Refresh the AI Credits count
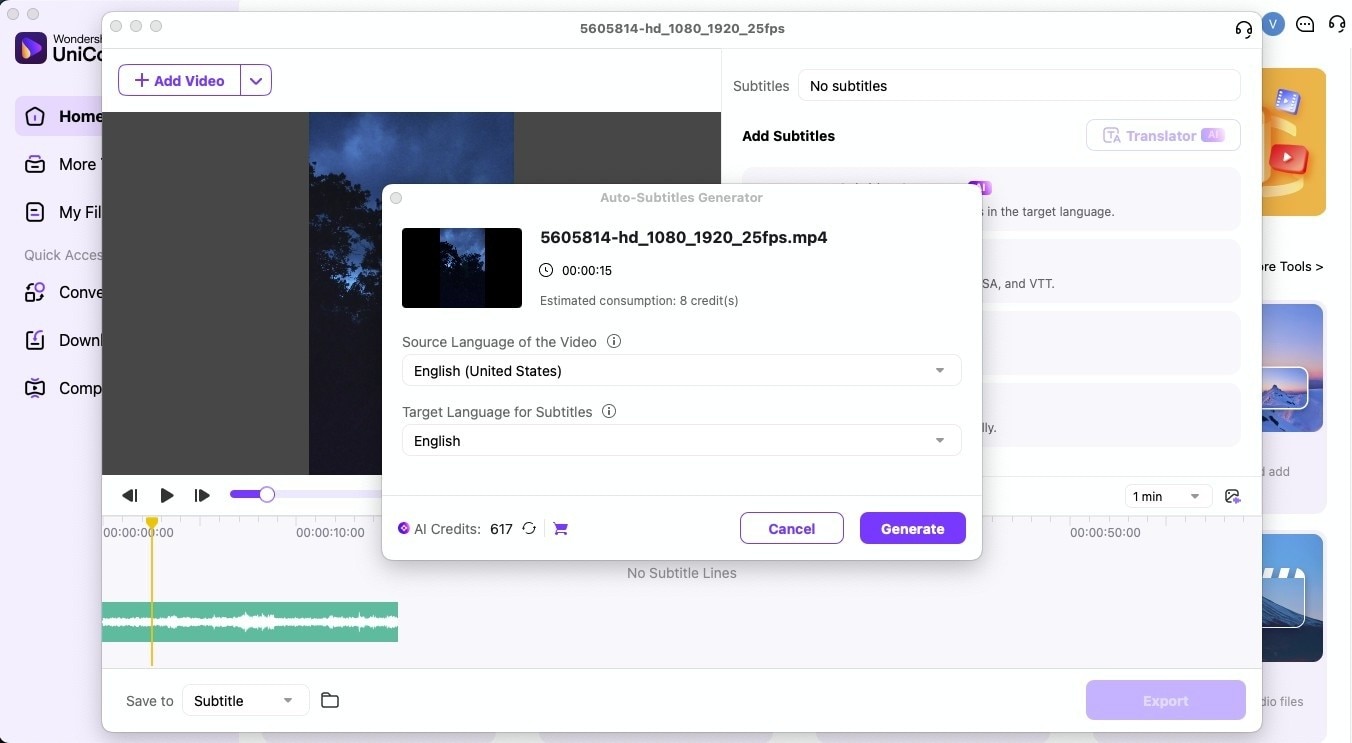The height and width of the screenshot is (743, 1352). click(529, 528)
